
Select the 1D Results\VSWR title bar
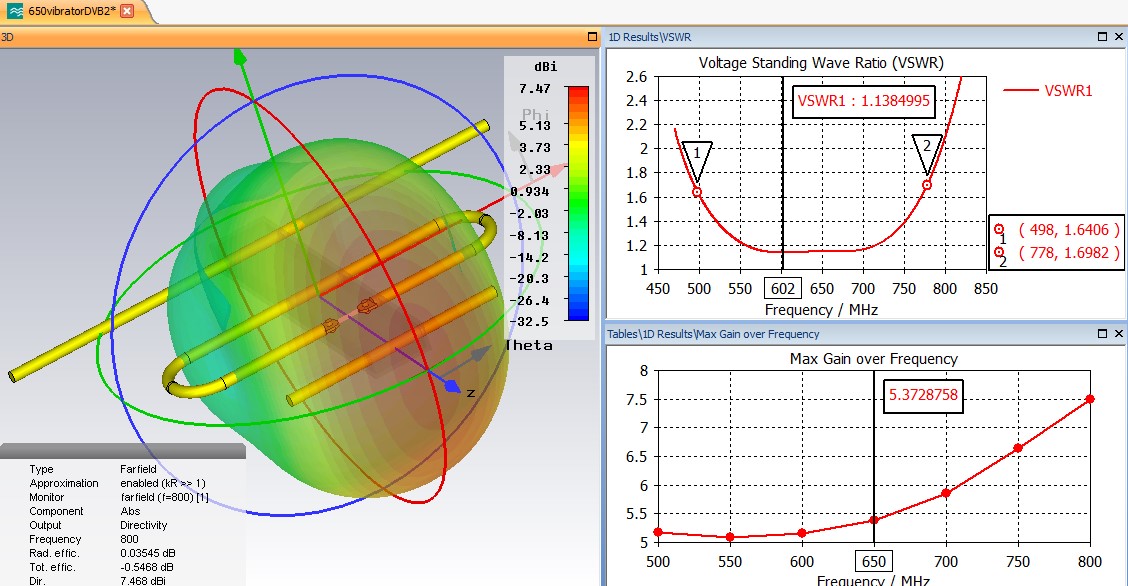[x=867, y=37]
